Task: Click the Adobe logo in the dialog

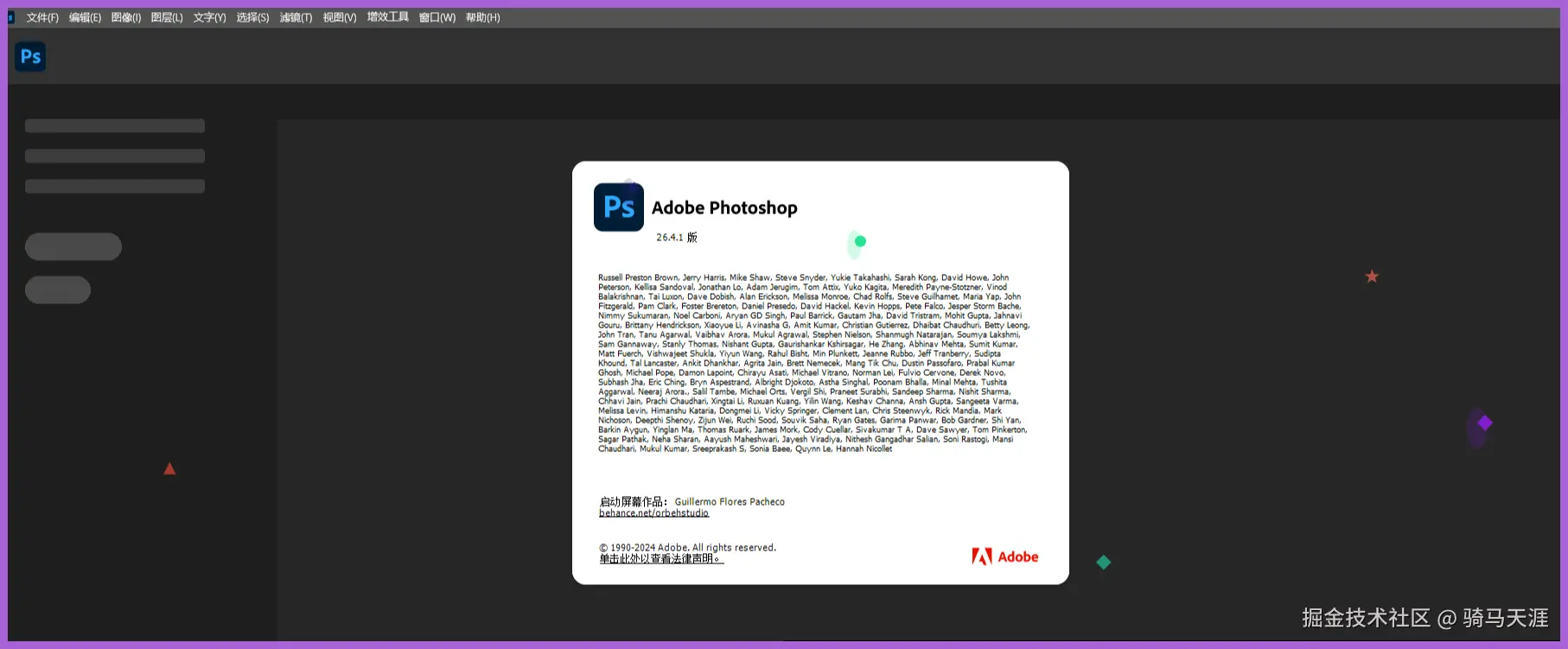Action: point(1005,557)
